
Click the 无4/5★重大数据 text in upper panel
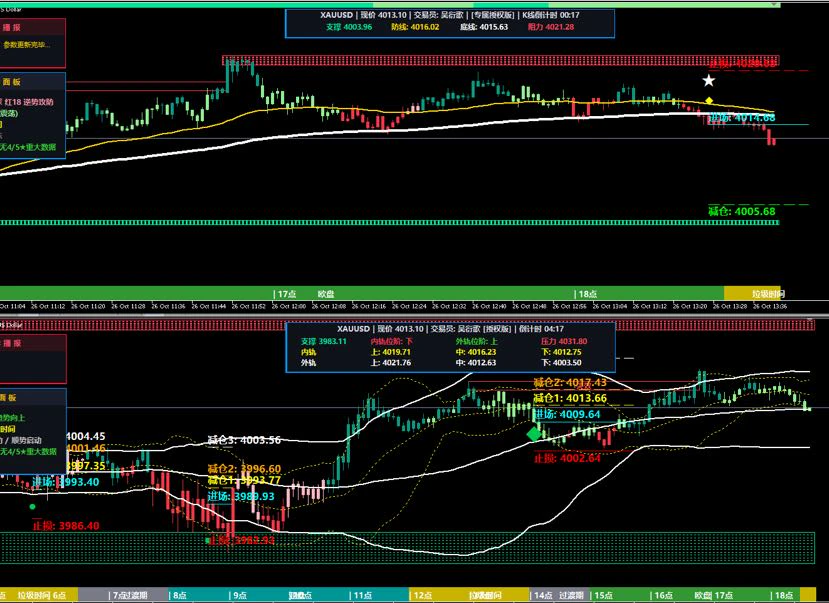(x=28, y=147)
